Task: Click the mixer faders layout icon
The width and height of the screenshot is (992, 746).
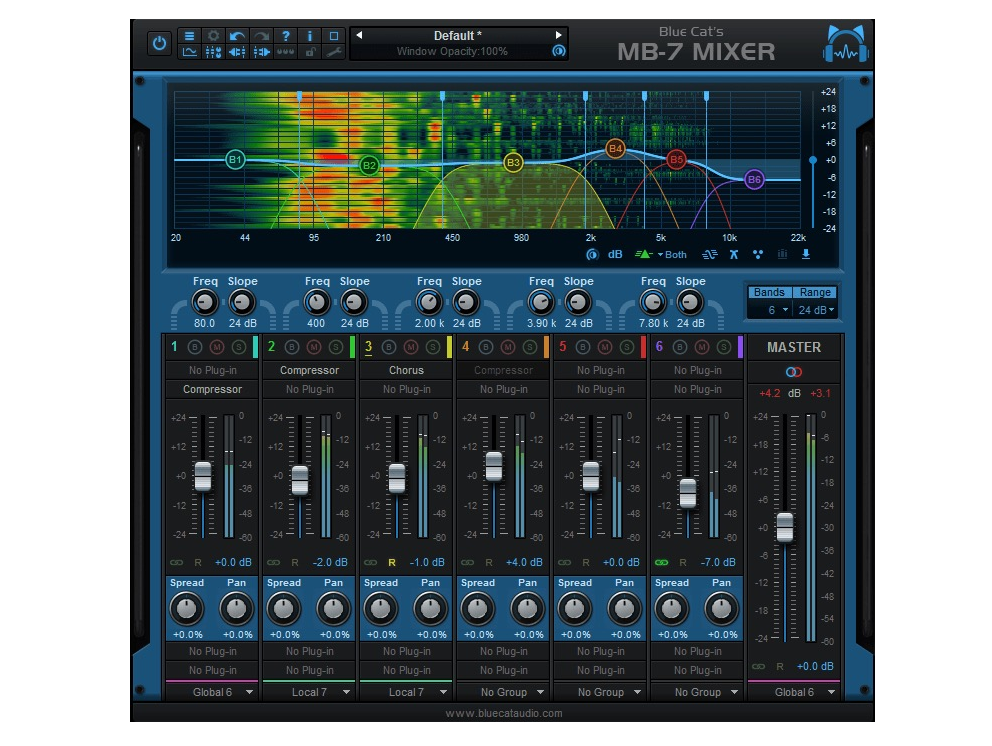Action: click(x=213, y=53)
